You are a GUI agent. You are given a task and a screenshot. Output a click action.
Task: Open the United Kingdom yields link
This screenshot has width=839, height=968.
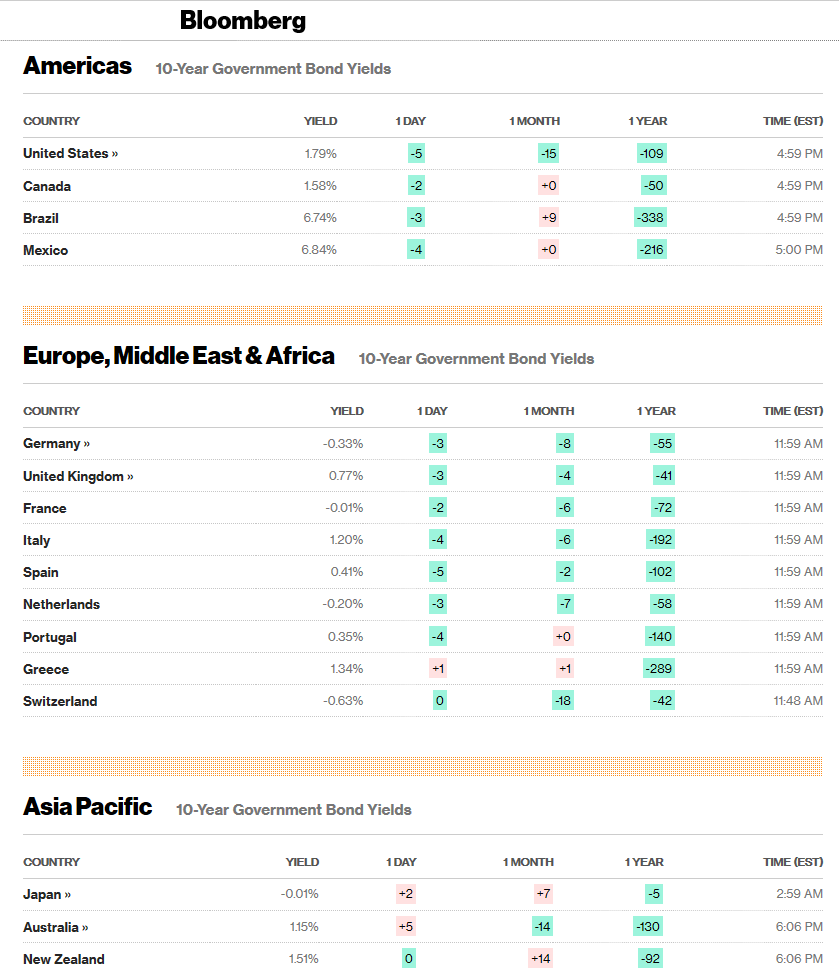click(78, 476)
